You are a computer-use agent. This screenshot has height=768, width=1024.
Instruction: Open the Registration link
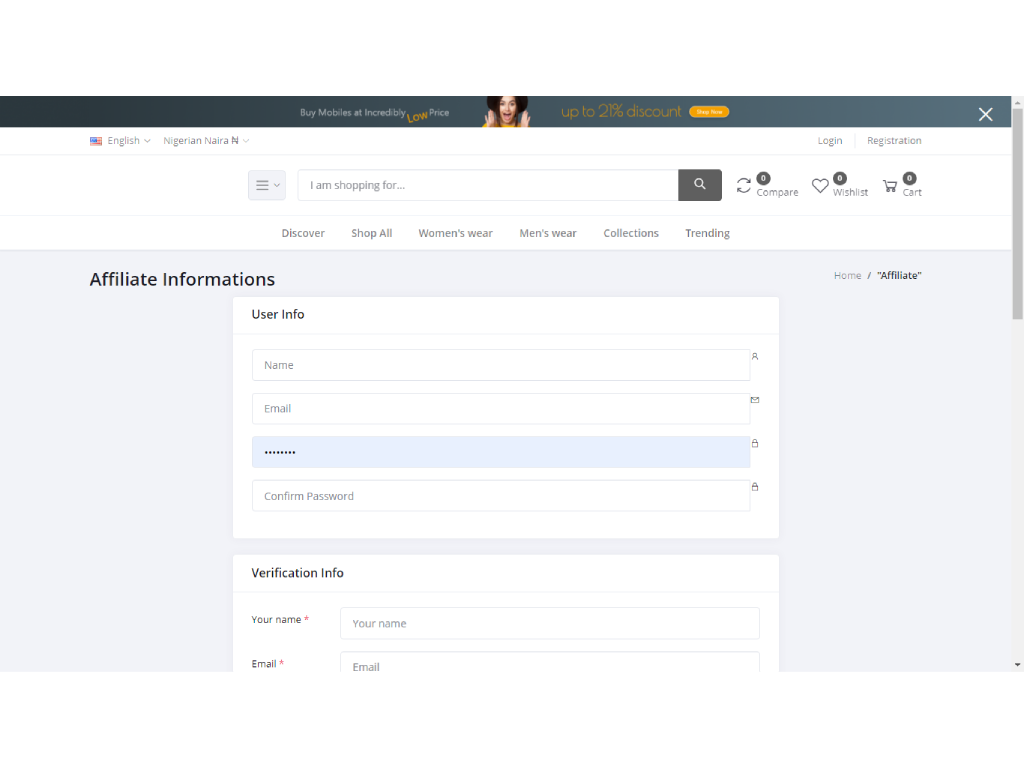[x=894, y=141]
